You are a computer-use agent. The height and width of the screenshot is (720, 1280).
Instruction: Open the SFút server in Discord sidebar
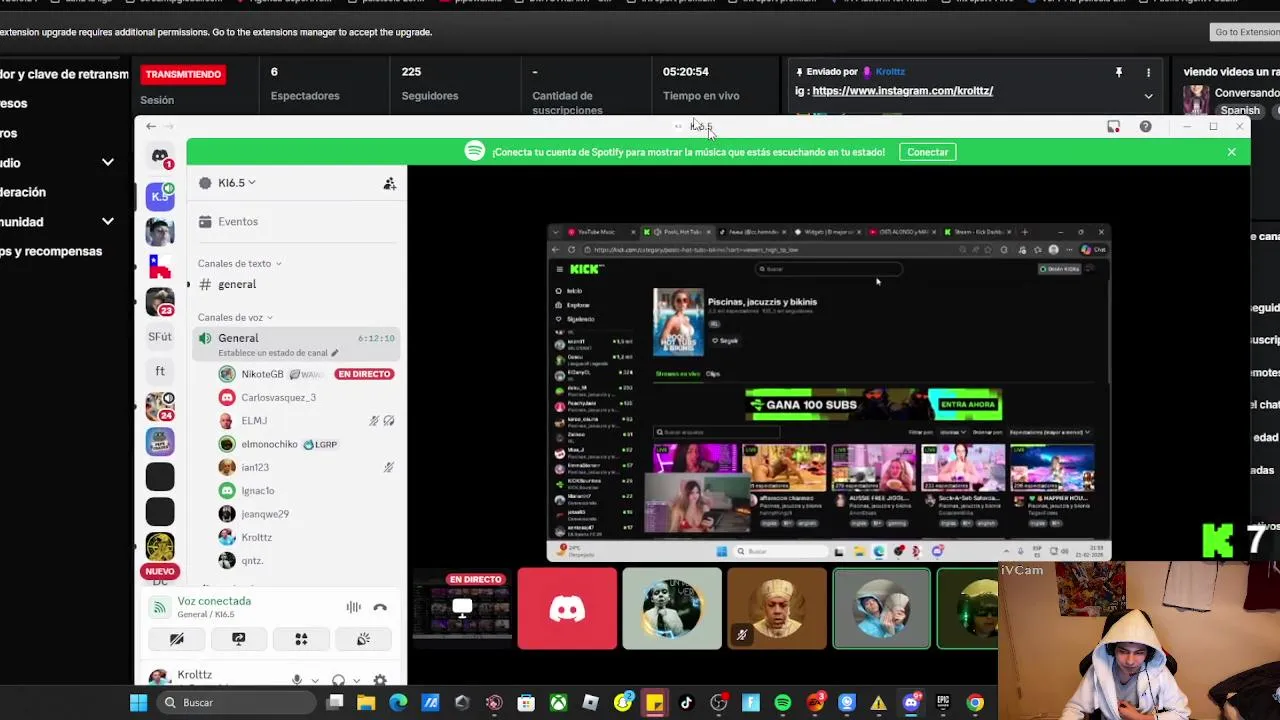coord(160,337)
